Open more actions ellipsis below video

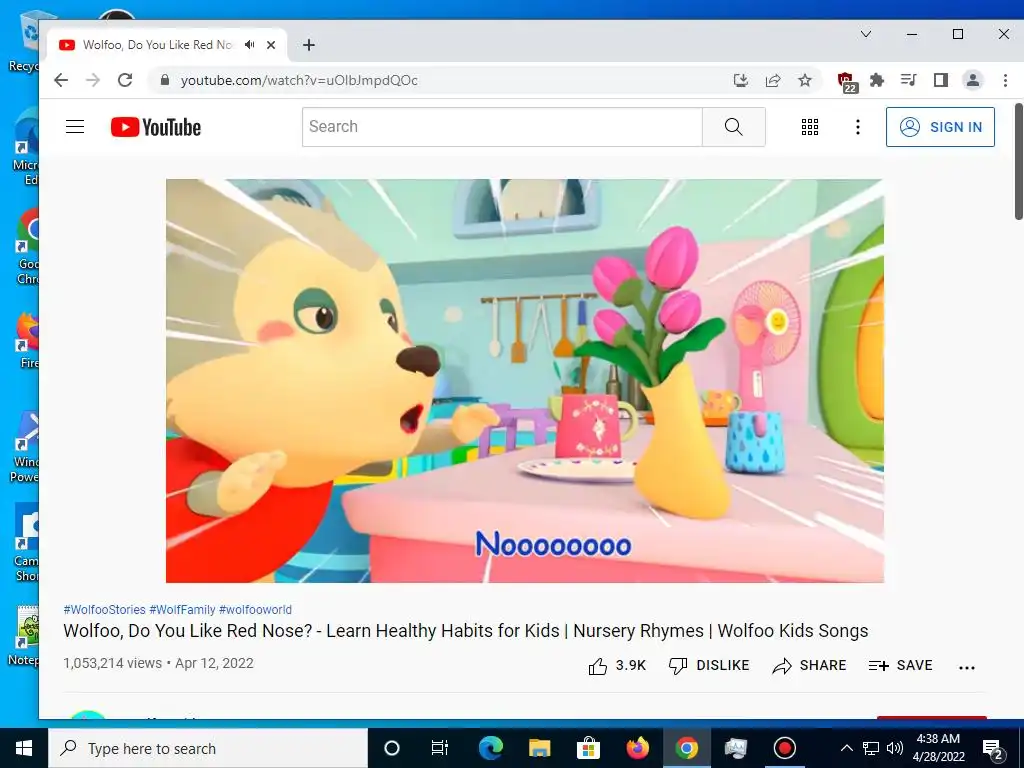click(967, 667)
